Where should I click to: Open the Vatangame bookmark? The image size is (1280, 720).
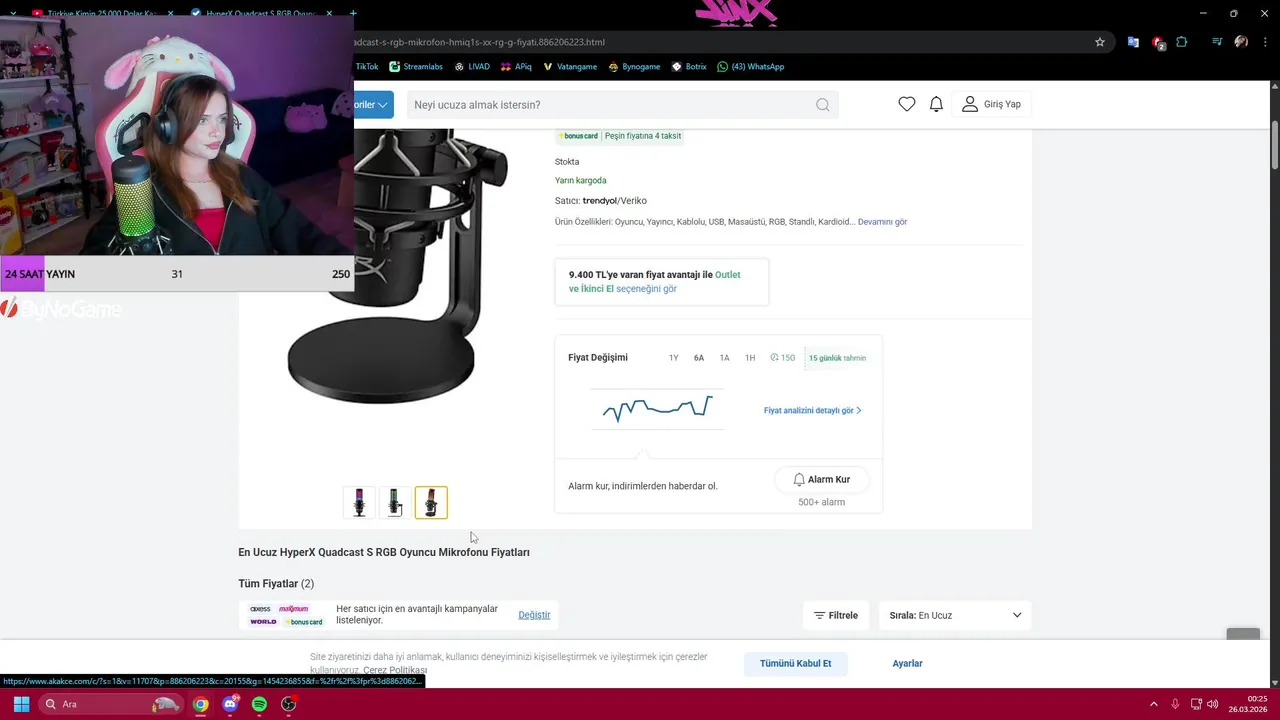[x=570, y=67]
